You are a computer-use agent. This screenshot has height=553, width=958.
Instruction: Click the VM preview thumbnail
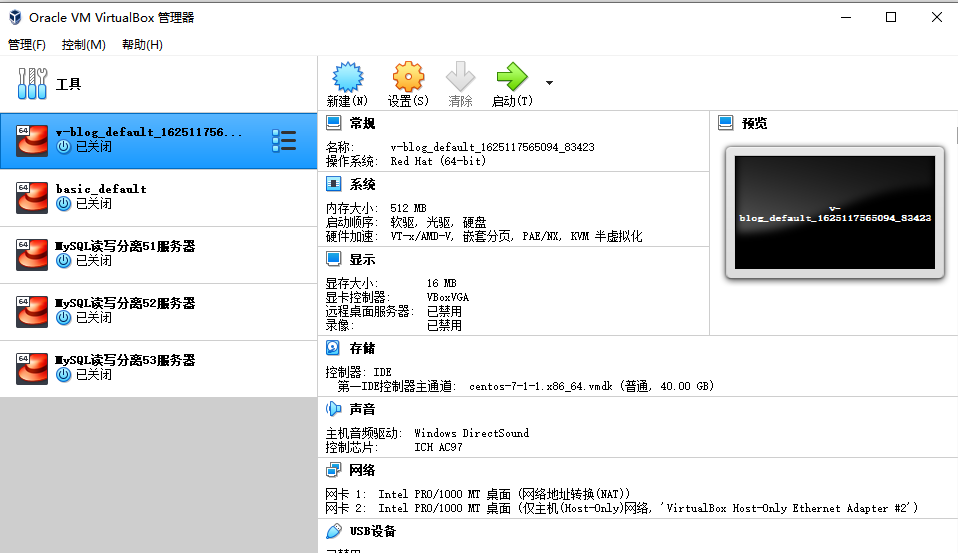835,212
